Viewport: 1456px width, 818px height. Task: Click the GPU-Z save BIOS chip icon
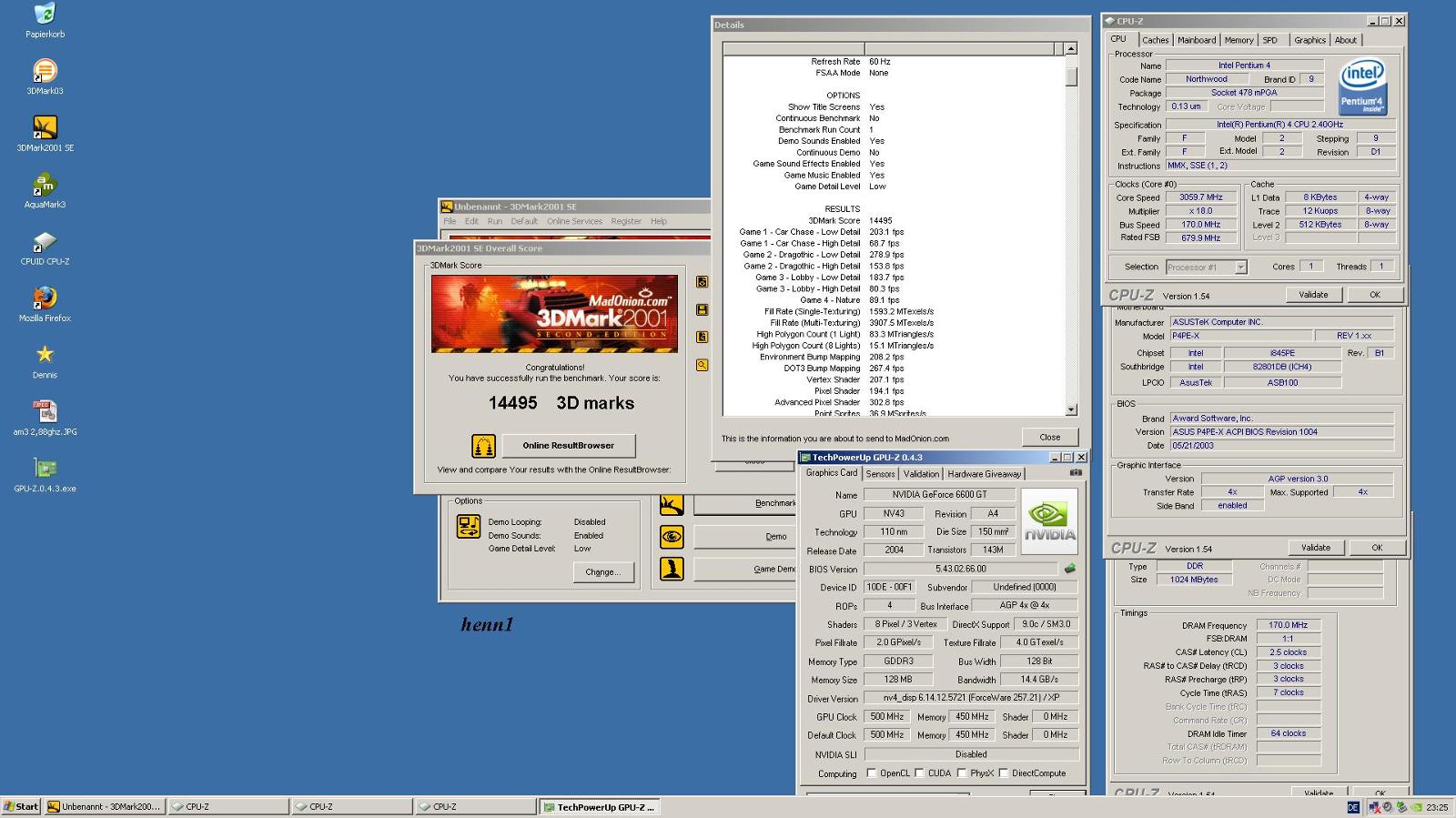1070,569
